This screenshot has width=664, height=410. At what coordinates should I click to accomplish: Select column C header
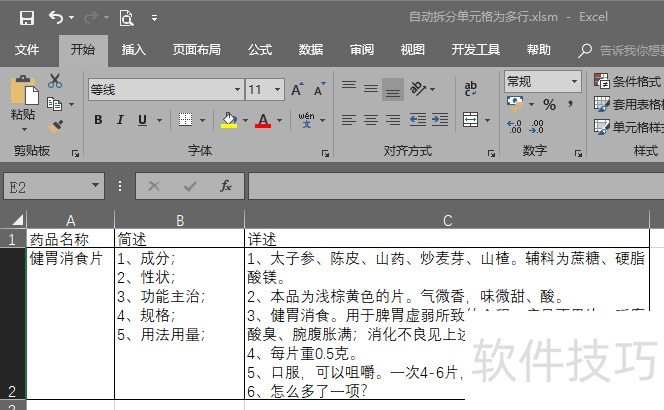point(447,220)
